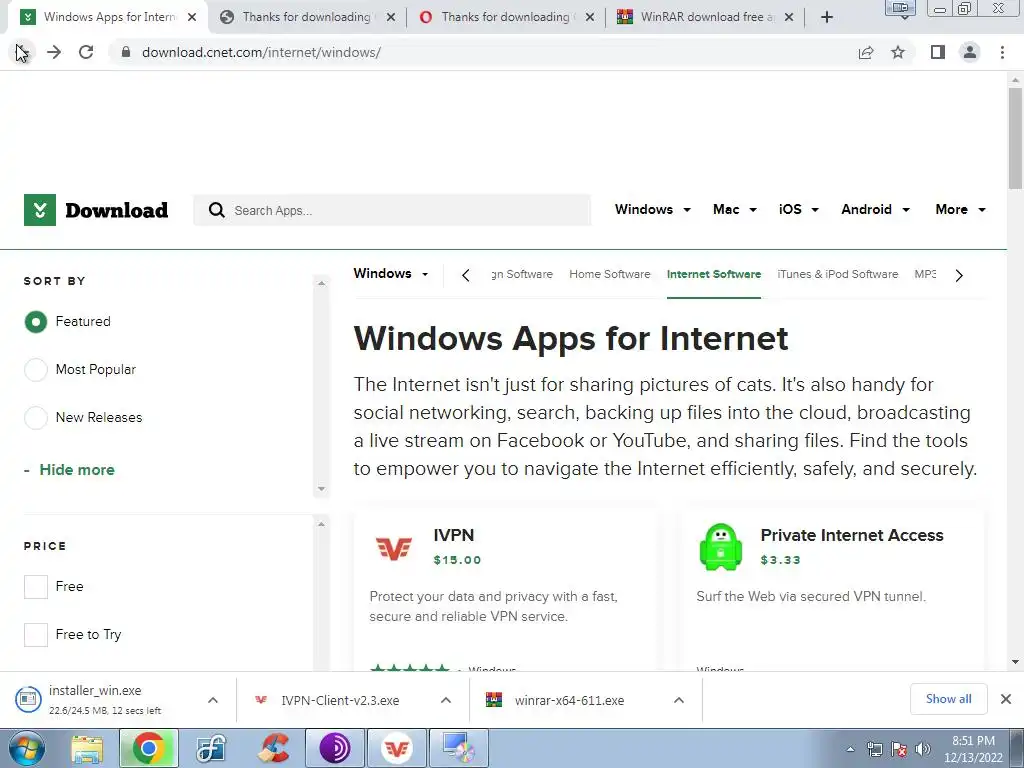The height and width of the screenshot is (768, 1024).
Task: Open the Chrome profile avatar
Action: 970,52
